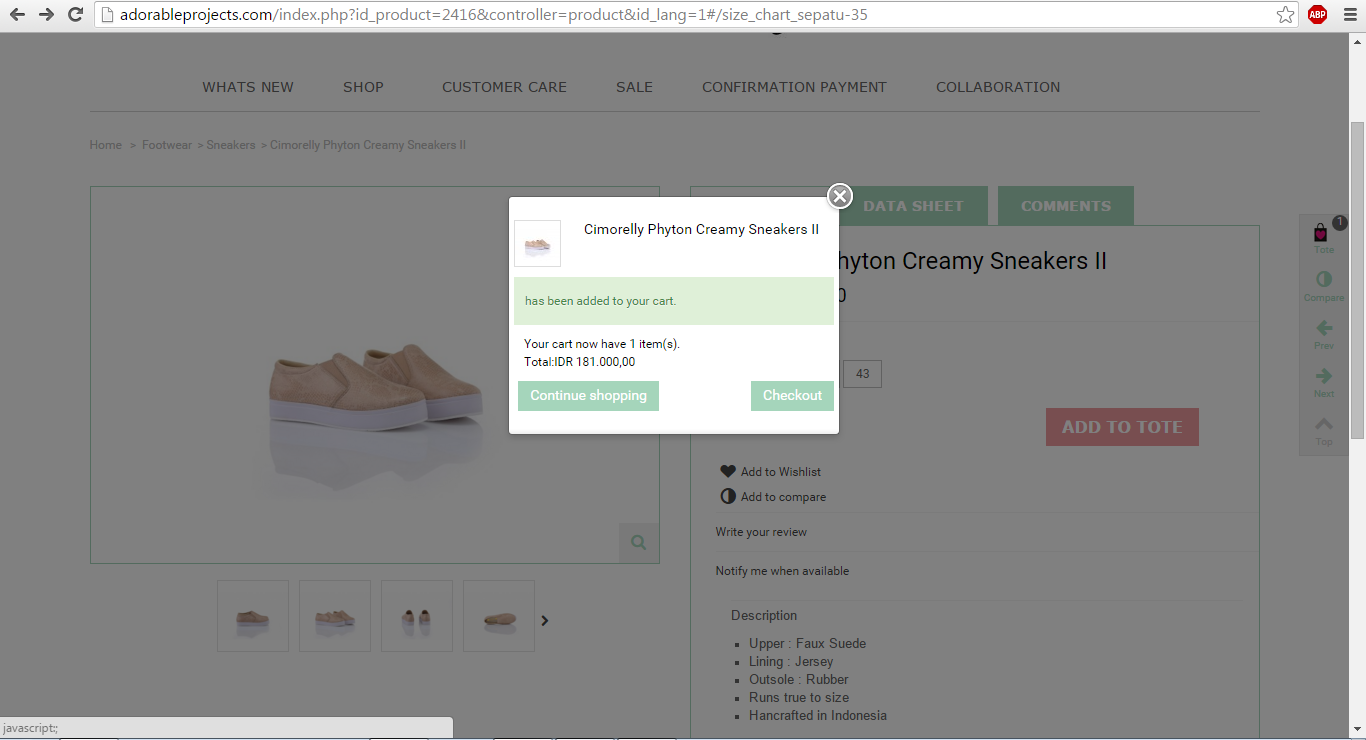
Task: Jump to the top with the Top chevron
Action: pyautogui.click(x=1324, y=424)
